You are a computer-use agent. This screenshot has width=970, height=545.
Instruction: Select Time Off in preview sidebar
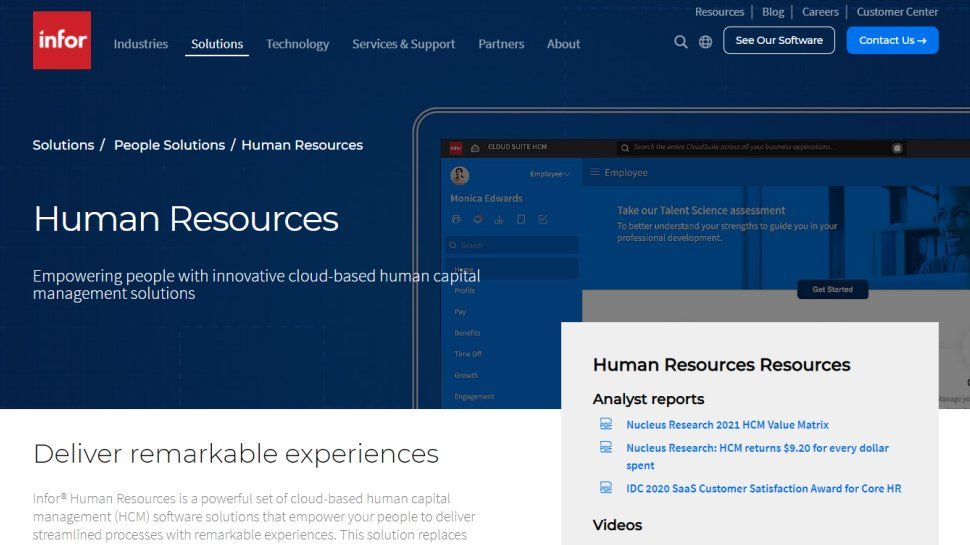click(x=468, y=354)
